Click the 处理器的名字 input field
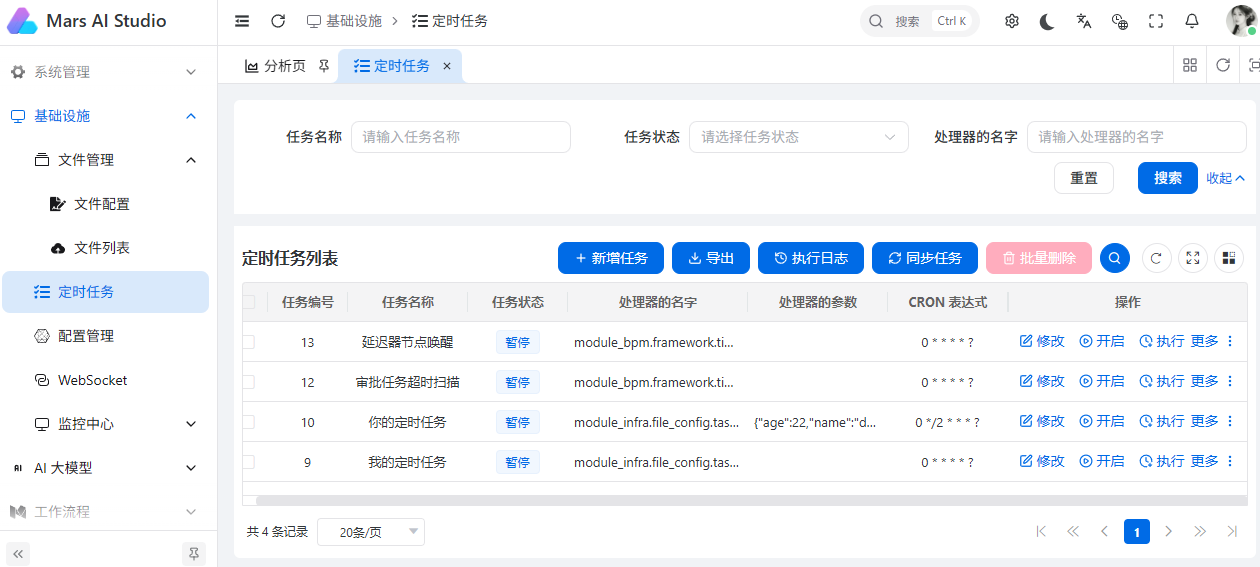The width and height of the screenshot is (1260, 567). 1137,137
